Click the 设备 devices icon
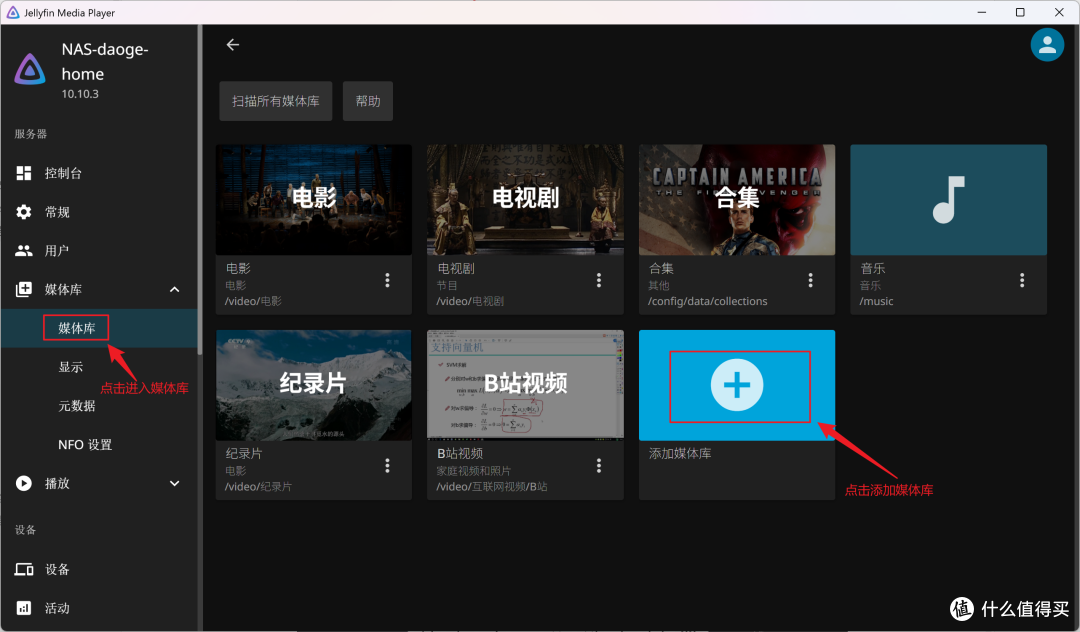 [x=24, y=569]
